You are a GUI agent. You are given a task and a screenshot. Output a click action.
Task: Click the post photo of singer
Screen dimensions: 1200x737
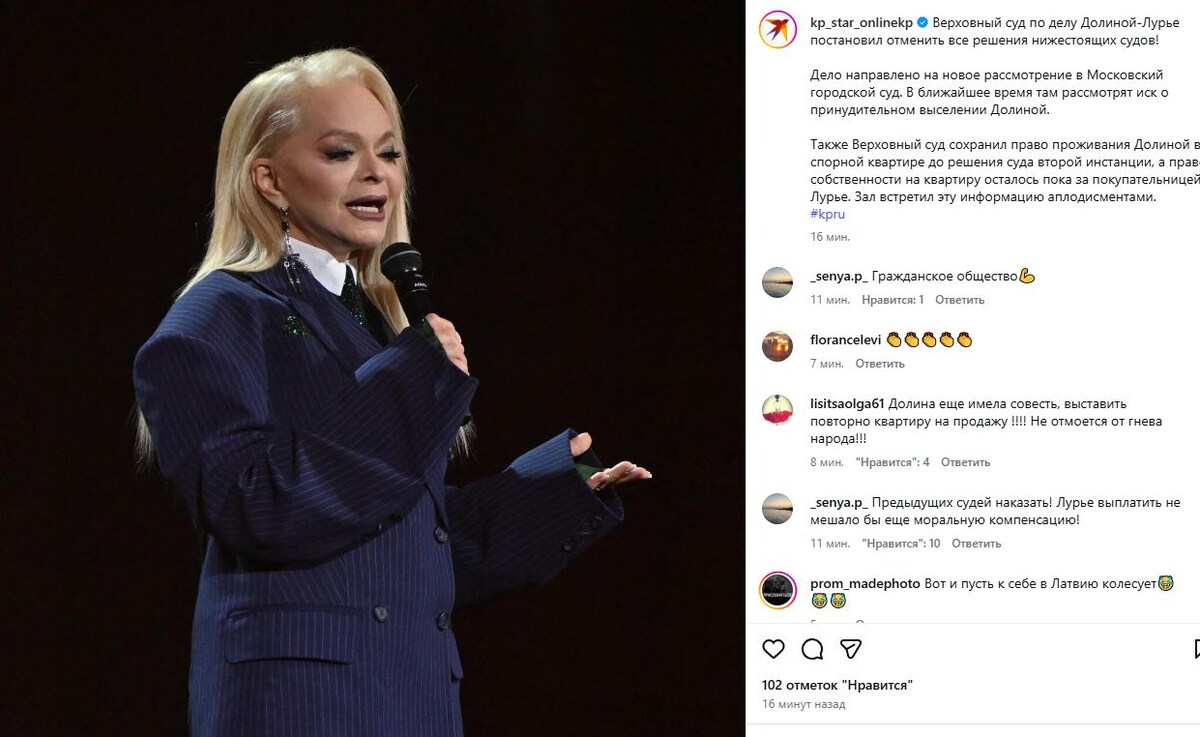(372, 368)
